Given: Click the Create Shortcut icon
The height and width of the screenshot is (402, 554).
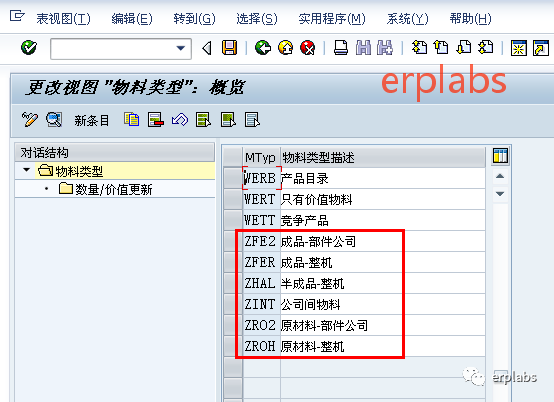Looking at the screenshot, I should pos(541,48).
